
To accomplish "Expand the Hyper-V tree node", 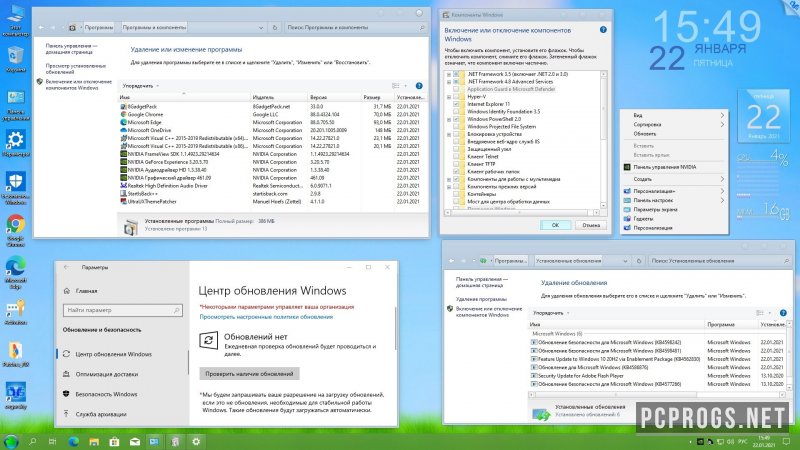I will [449, 96].
